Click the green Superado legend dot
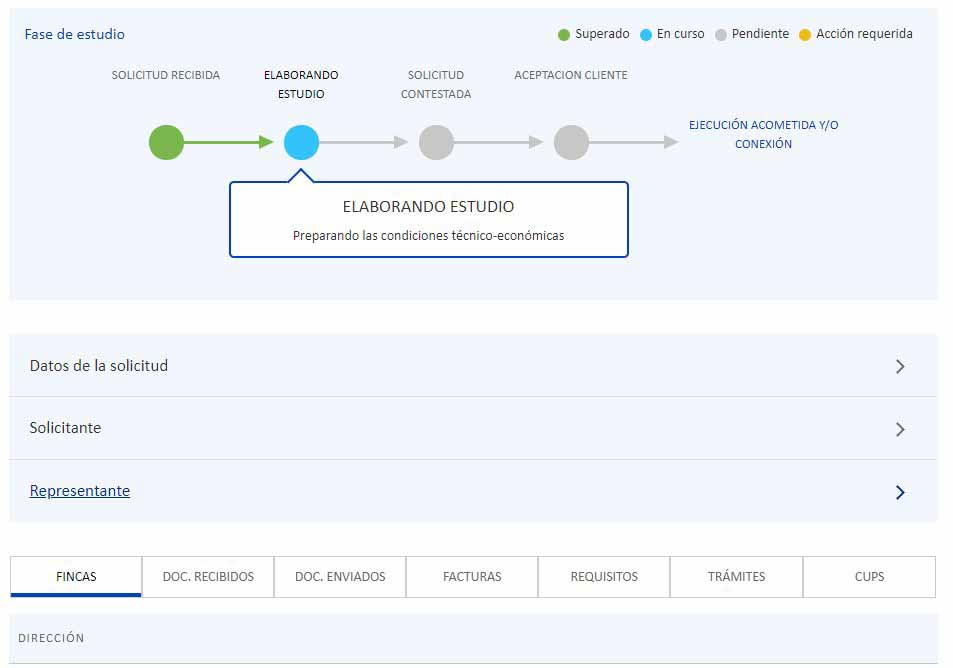The height and width of the screenshot is (668, 953). [564, 35]
